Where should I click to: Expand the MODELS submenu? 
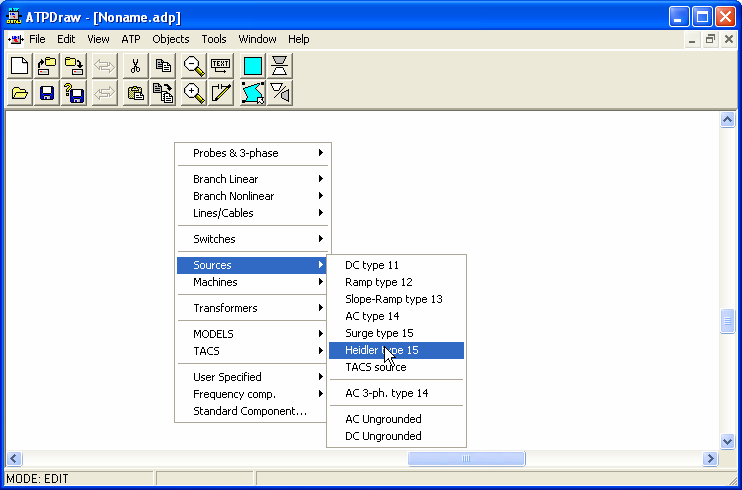(x=253, y=334)
